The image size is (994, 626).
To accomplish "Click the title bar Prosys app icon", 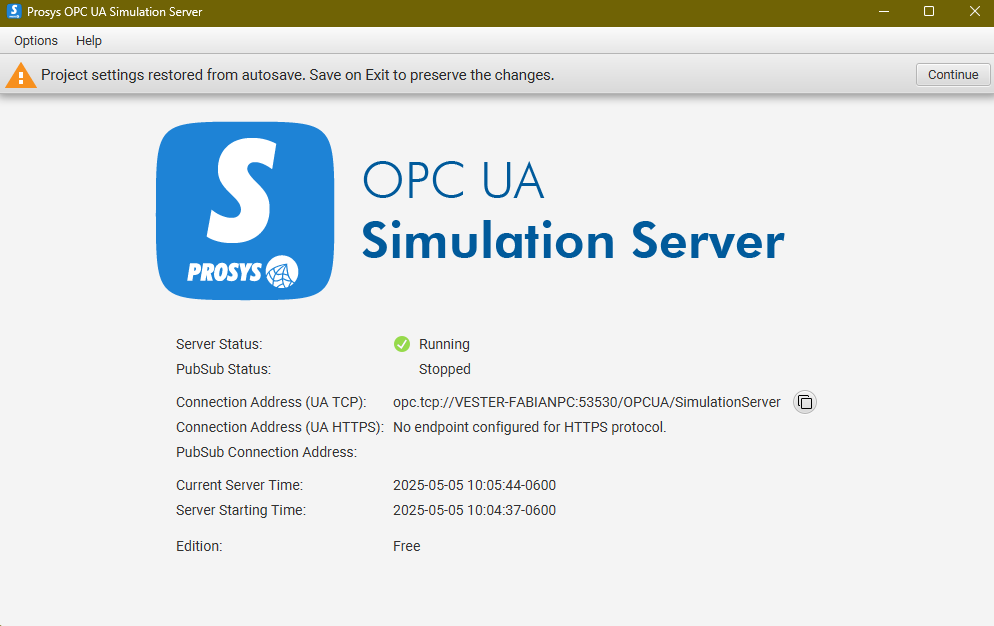I will 13,11.
